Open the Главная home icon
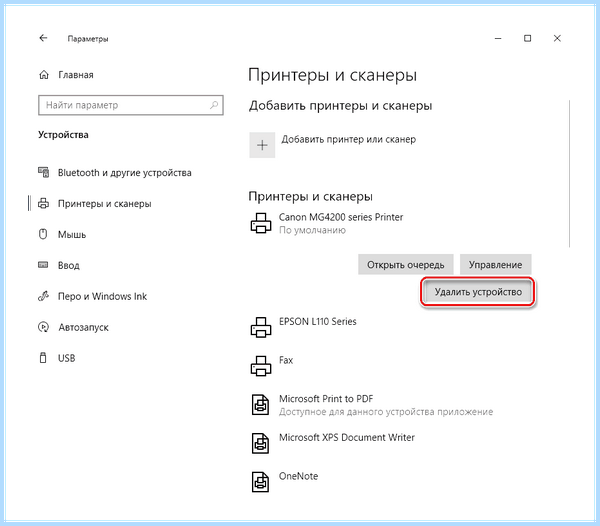 coord(44,75)
